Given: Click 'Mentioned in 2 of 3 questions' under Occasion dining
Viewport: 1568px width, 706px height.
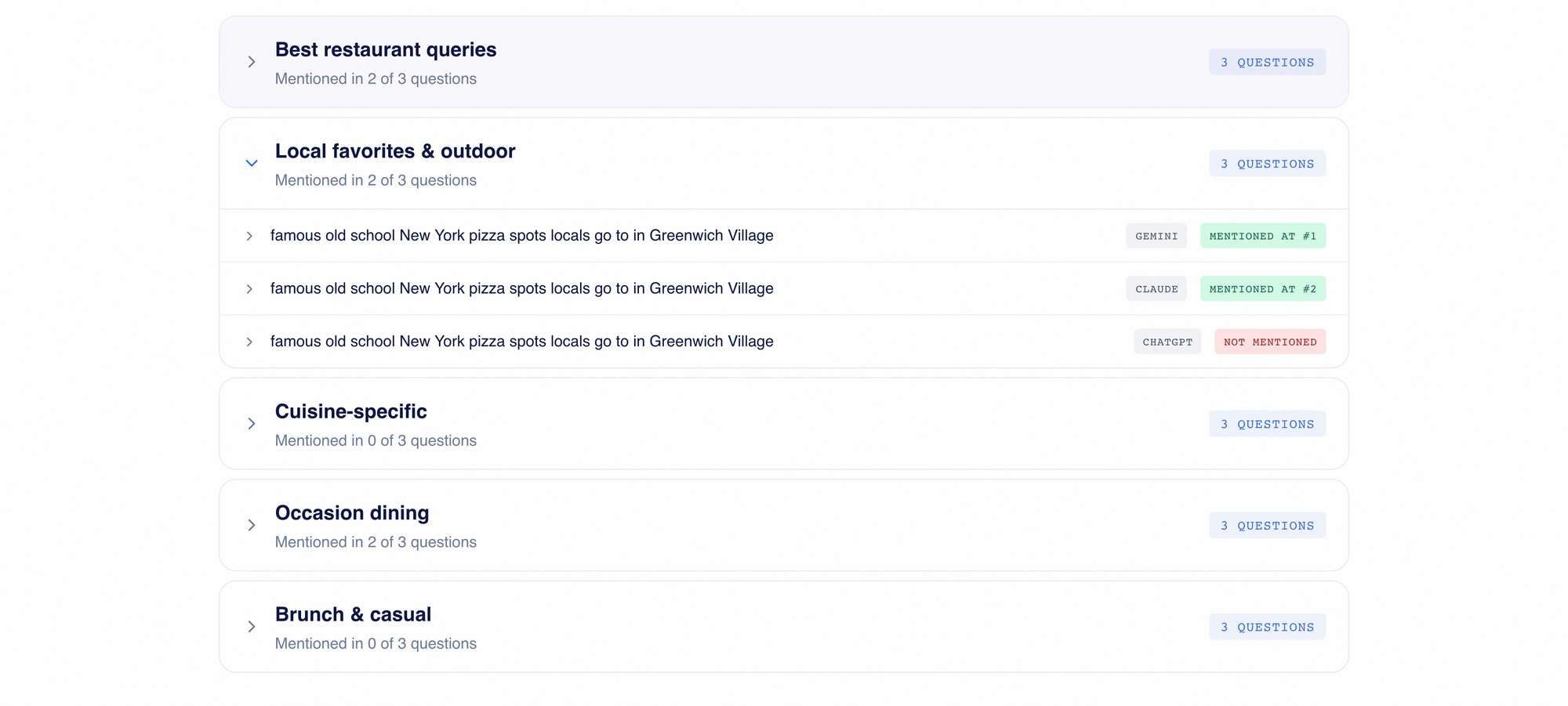Looking at the screenshot, I should pos(376,542).
